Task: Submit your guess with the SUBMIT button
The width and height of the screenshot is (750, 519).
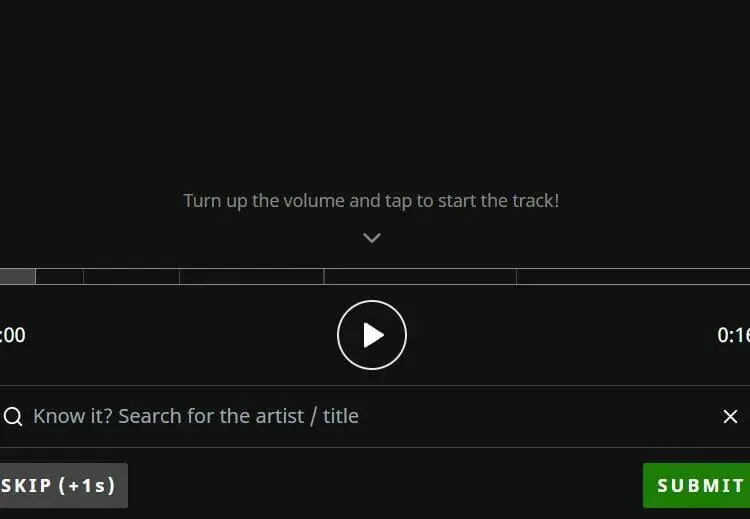Action: coord(696,485)
